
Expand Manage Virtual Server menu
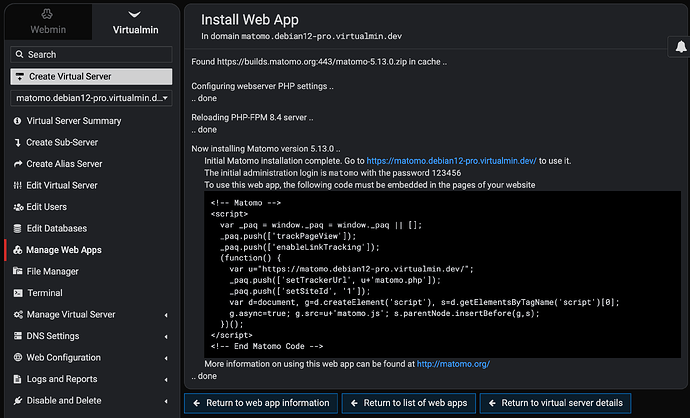point(71,315)
